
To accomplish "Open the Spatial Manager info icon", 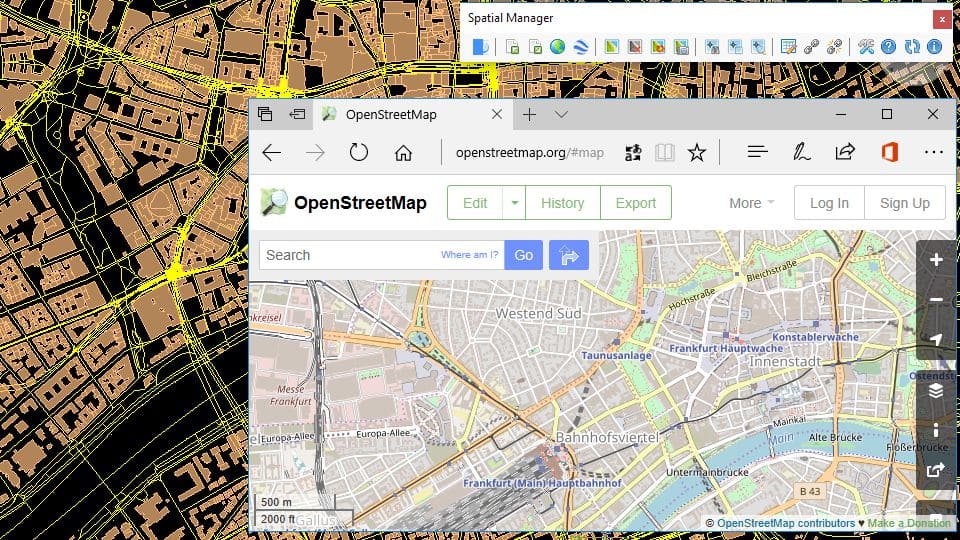I will (x=934, y=47).
